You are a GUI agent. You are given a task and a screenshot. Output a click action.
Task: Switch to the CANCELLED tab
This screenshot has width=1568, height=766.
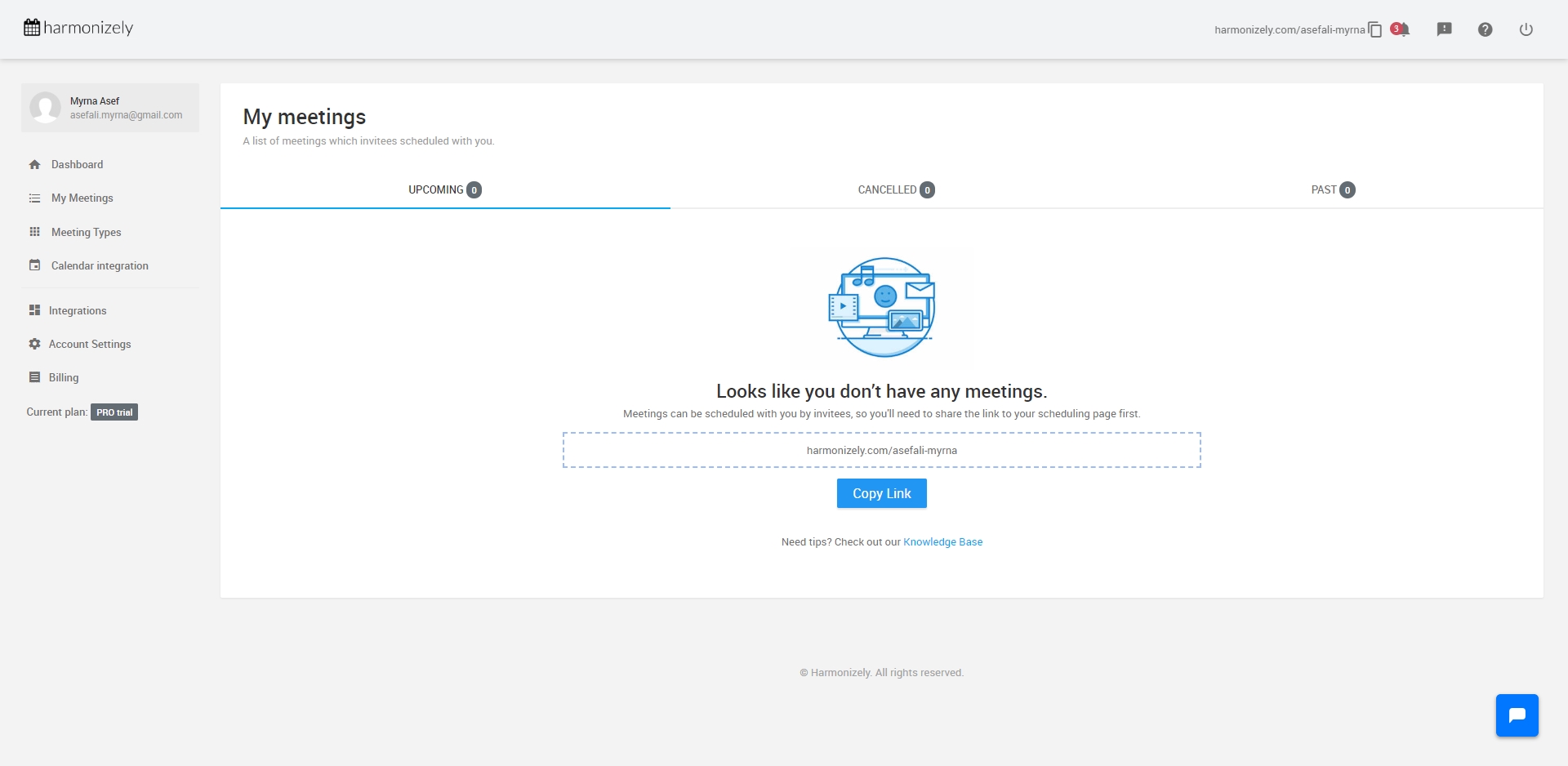(x=896, y=189)
